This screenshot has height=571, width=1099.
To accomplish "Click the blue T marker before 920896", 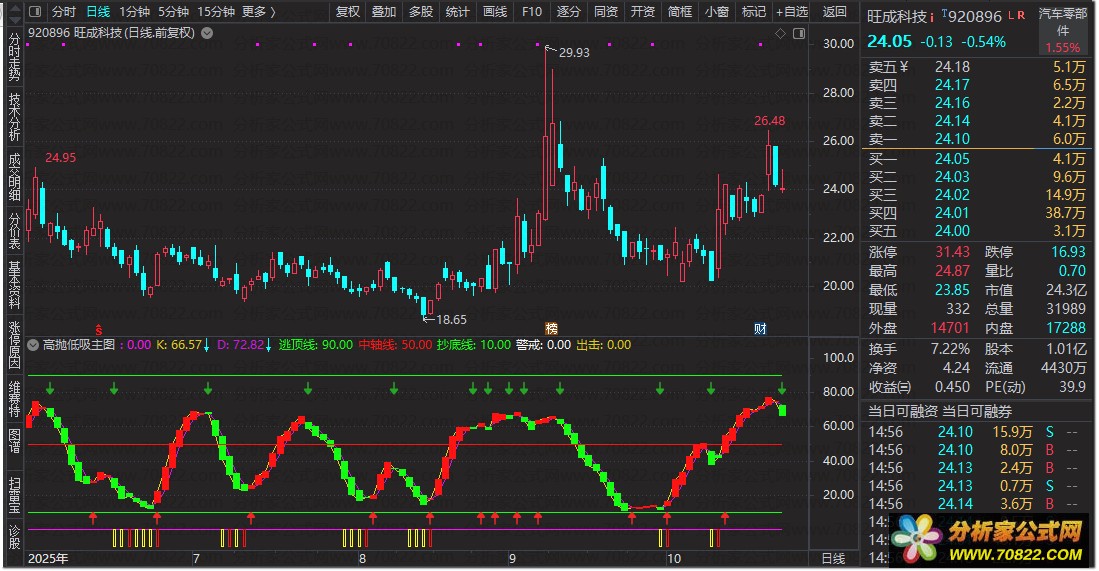I will pos(944,13).
